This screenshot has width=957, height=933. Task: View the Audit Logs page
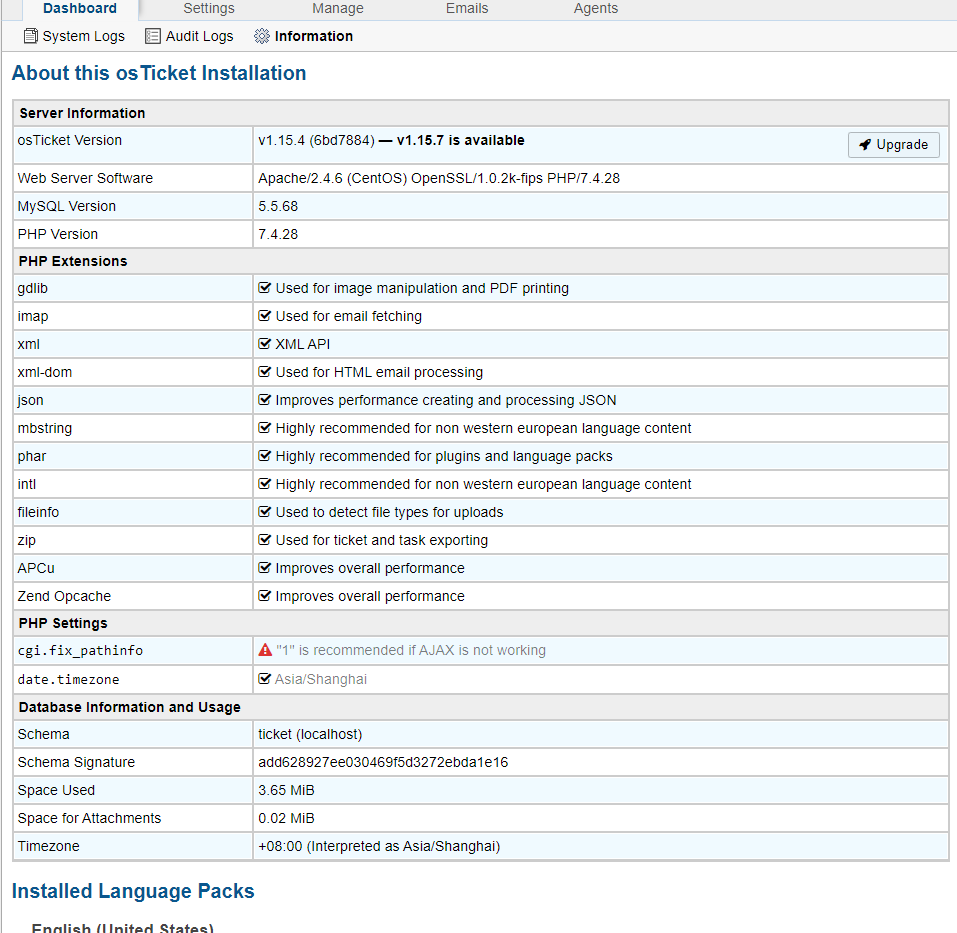point(189,37)
